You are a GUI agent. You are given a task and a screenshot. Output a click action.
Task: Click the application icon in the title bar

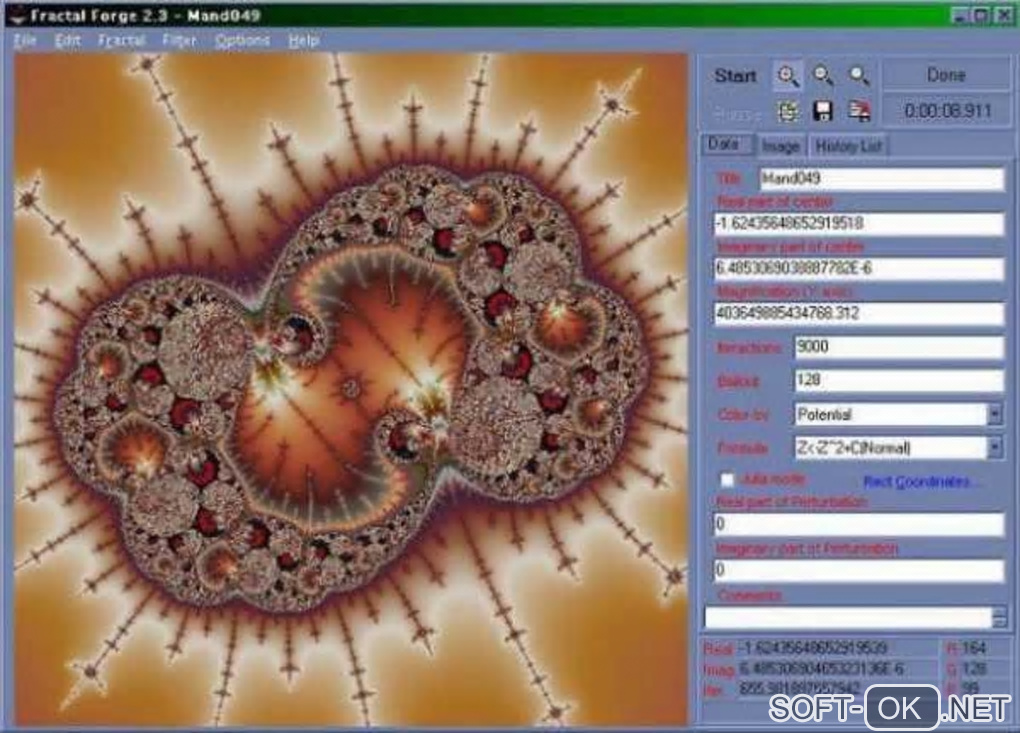click(x=16, y=15)
